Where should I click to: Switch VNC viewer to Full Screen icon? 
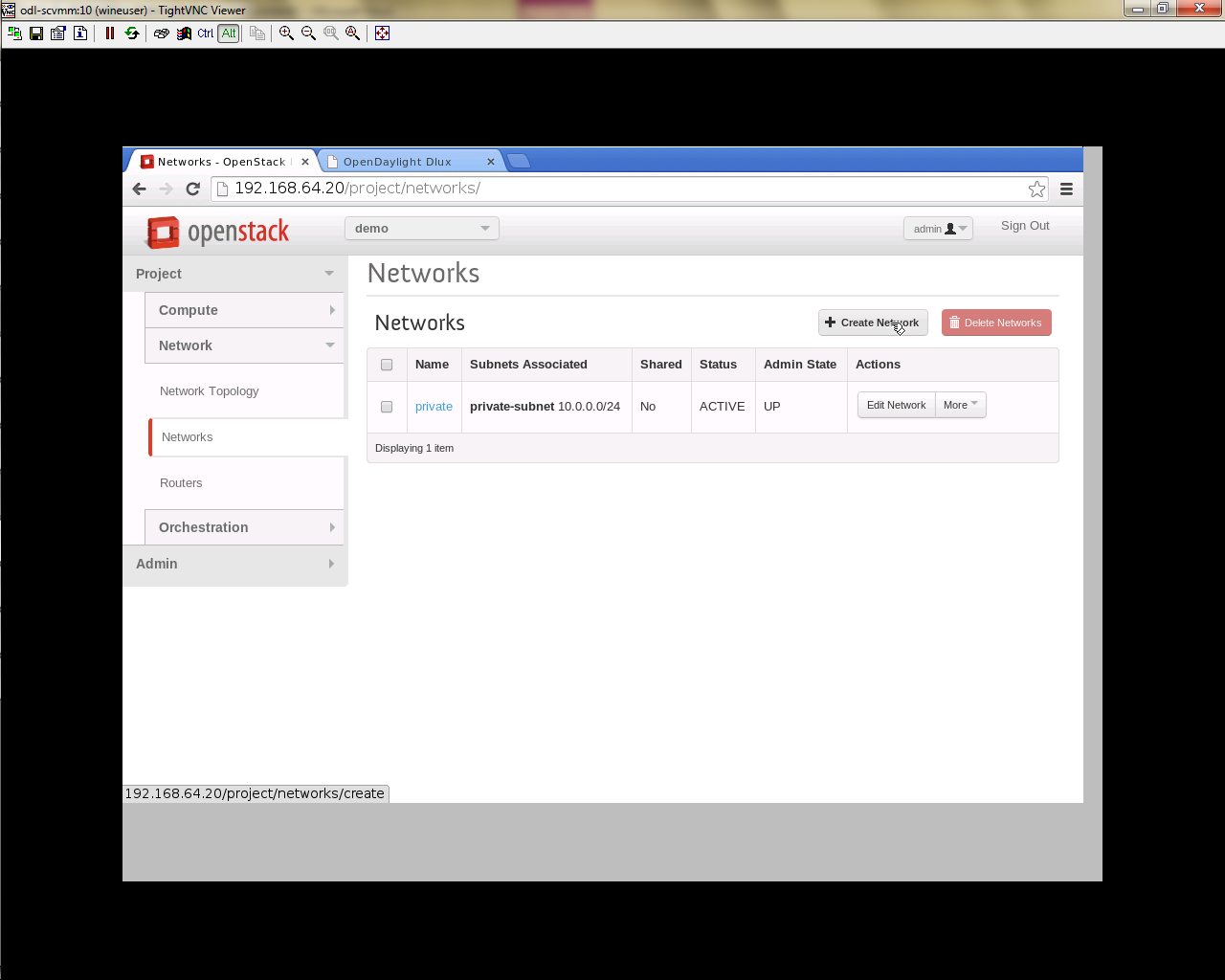(382, 33)
